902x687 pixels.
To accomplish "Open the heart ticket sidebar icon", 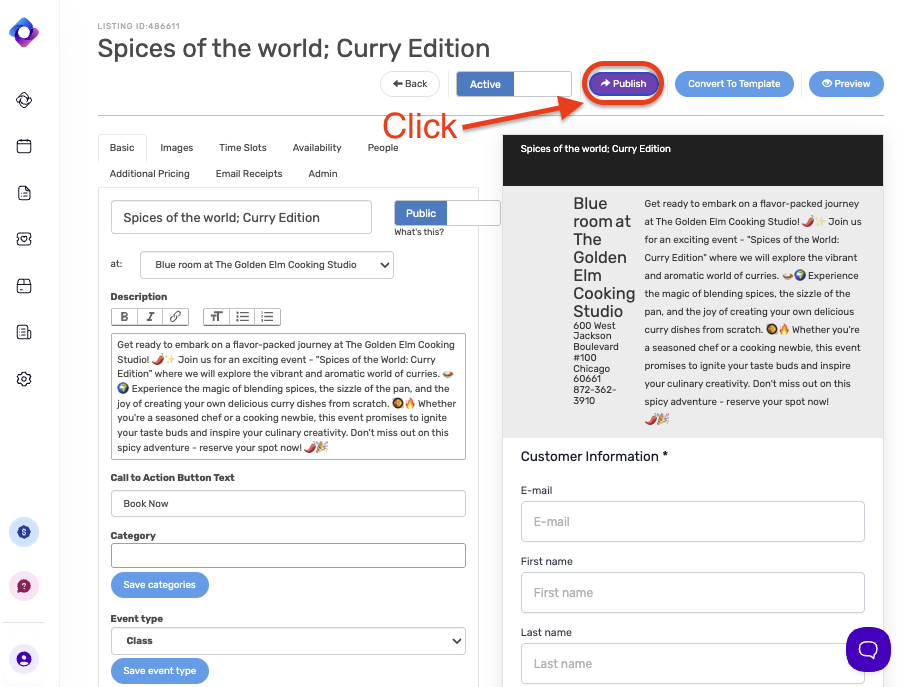I will 24,239.
